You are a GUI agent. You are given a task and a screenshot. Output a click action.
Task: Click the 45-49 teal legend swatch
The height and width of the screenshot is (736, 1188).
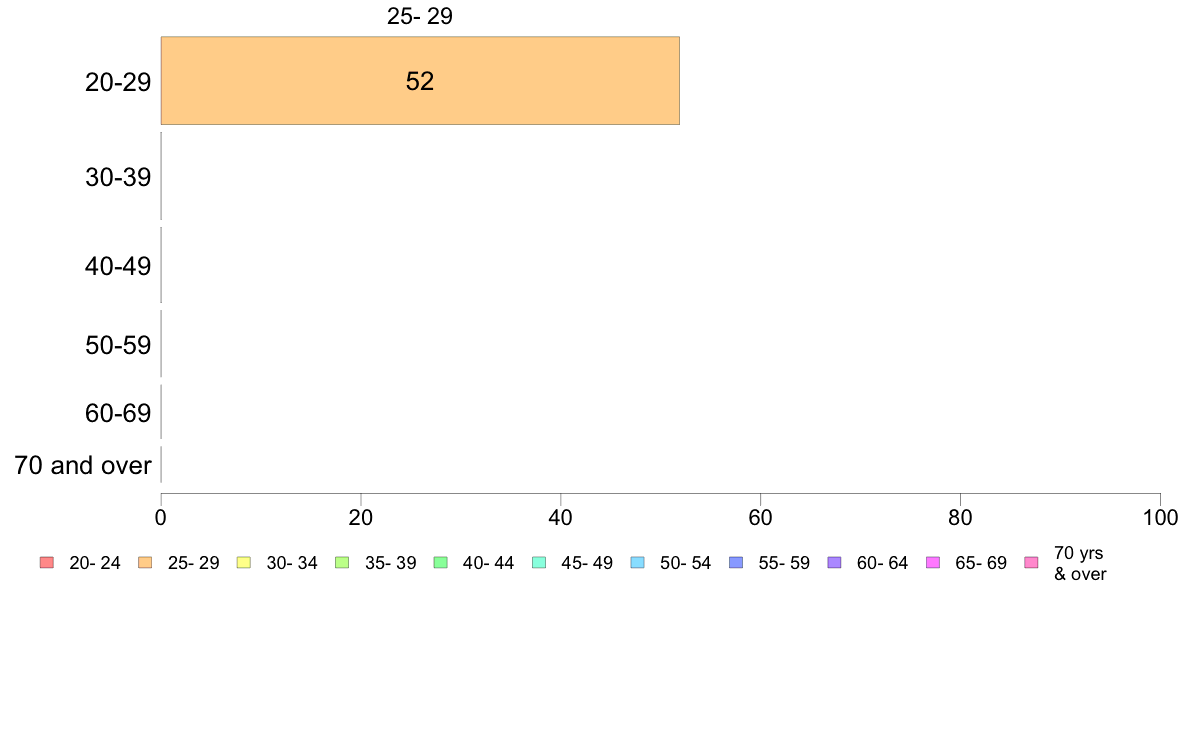click(539, 562)
